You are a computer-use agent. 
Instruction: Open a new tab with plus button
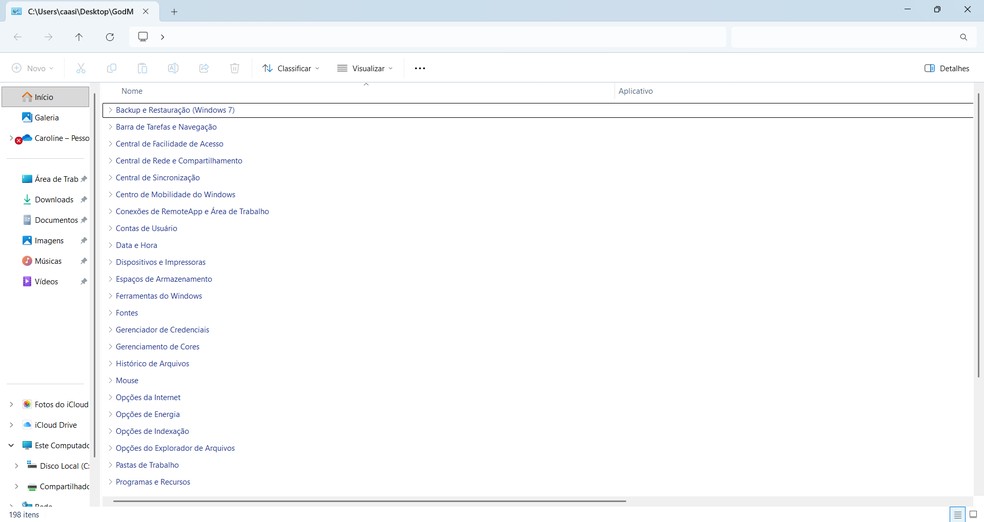pyautogui.click(x=174, y=11)
